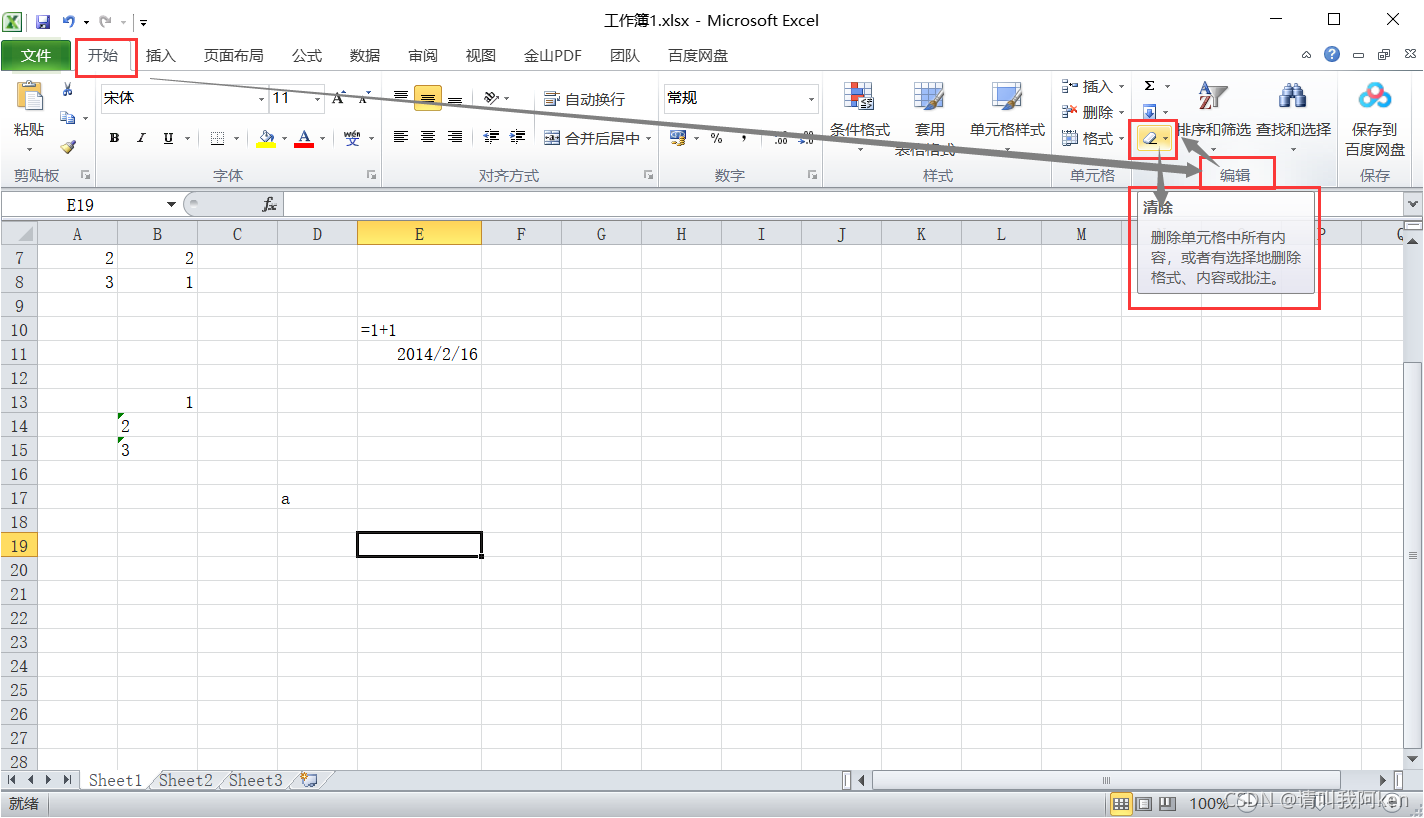Toggle Underline formatting
The height and width of the screenshot is (818, 1424).
tap(168, 139)
